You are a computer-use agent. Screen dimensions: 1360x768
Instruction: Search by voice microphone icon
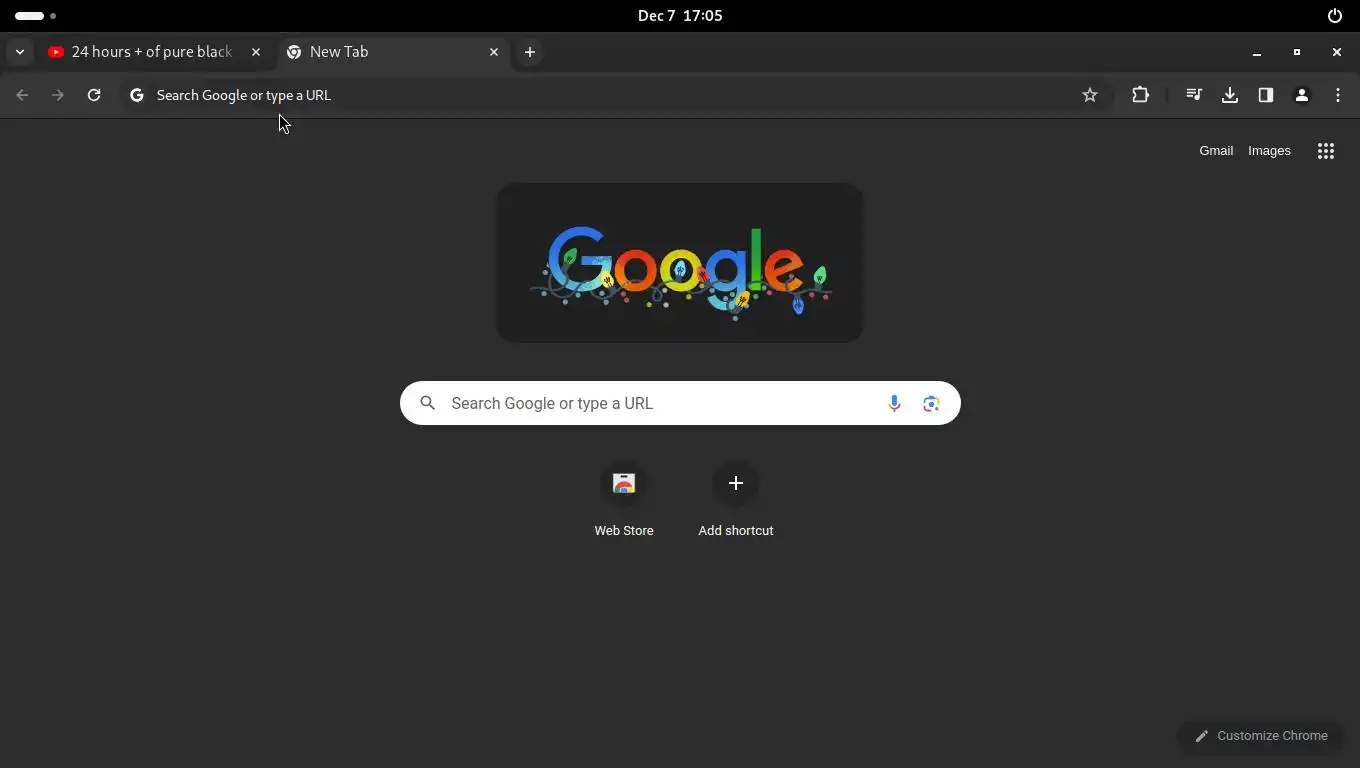pos(894,403)
